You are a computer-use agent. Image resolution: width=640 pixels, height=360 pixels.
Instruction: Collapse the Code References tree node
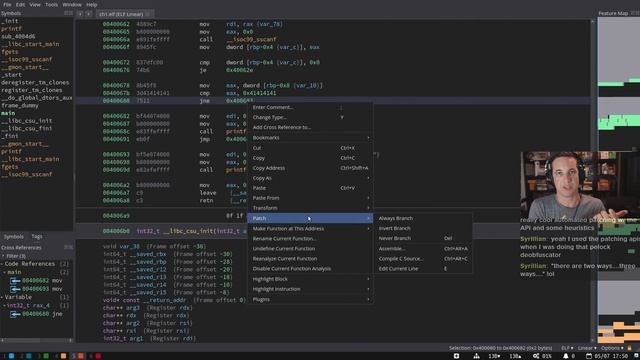pos(2,264)
